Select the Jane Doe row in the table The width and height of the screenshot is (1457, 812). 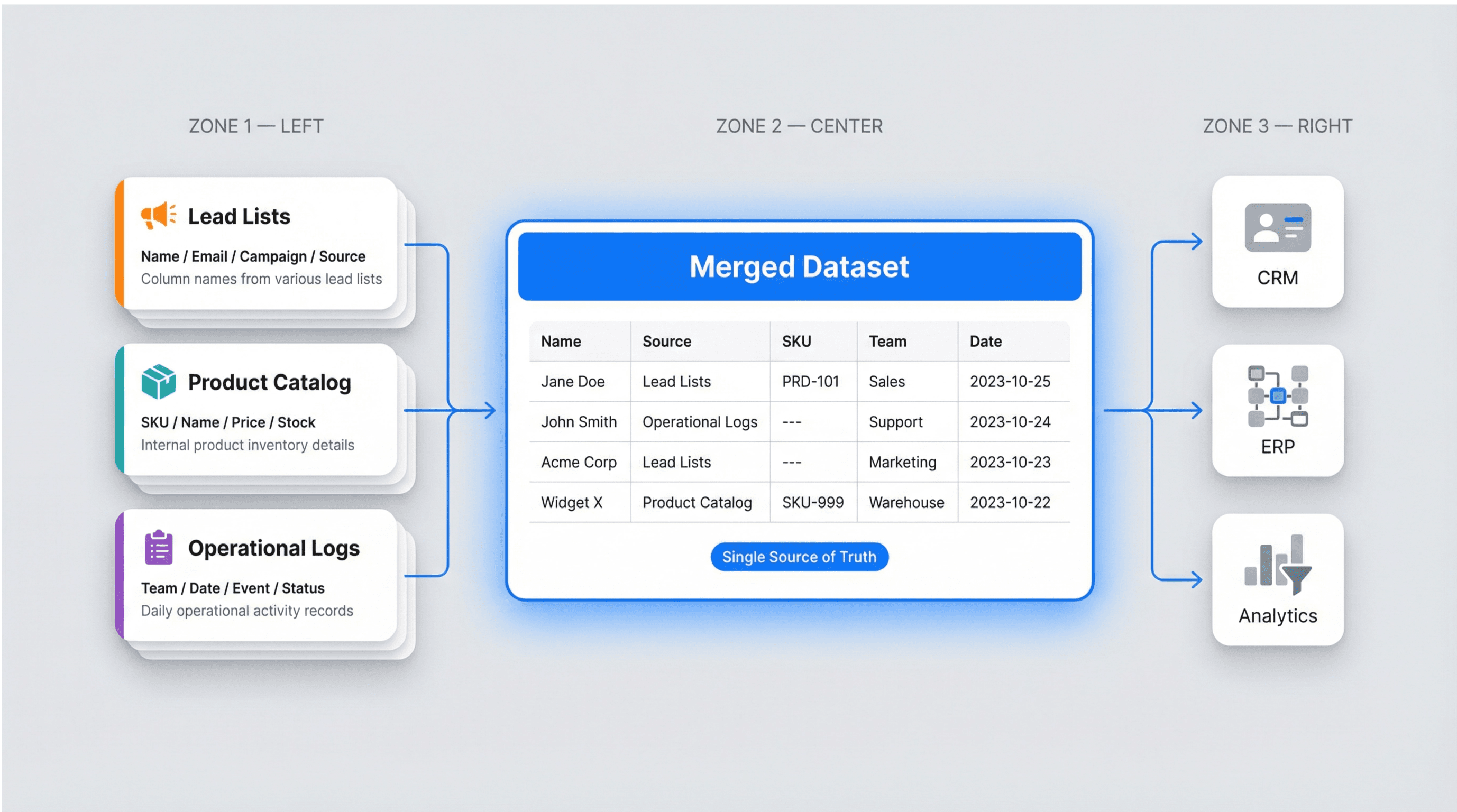[x=573, y=382]
